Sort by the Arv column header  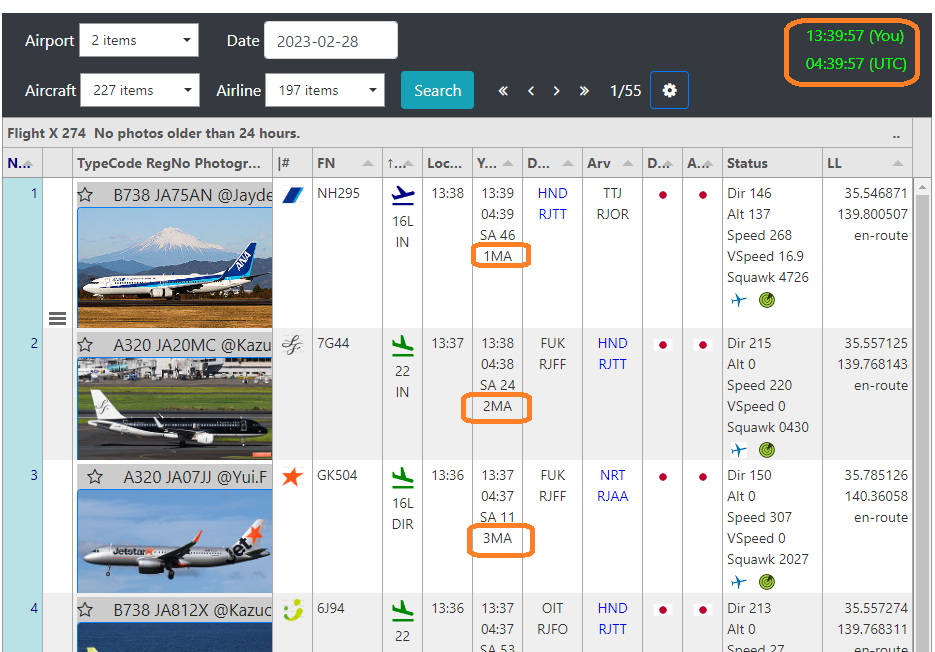[x=612, y=163]
